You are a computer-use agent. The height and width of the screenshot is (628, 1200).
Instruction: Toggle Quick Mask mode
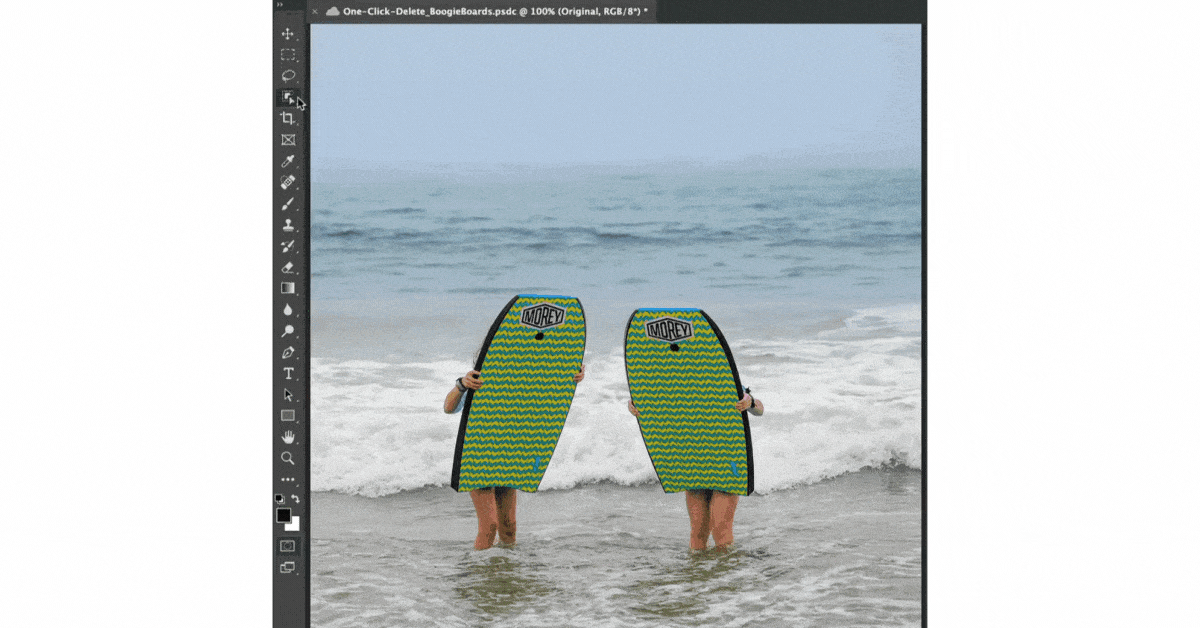(288, 545)
